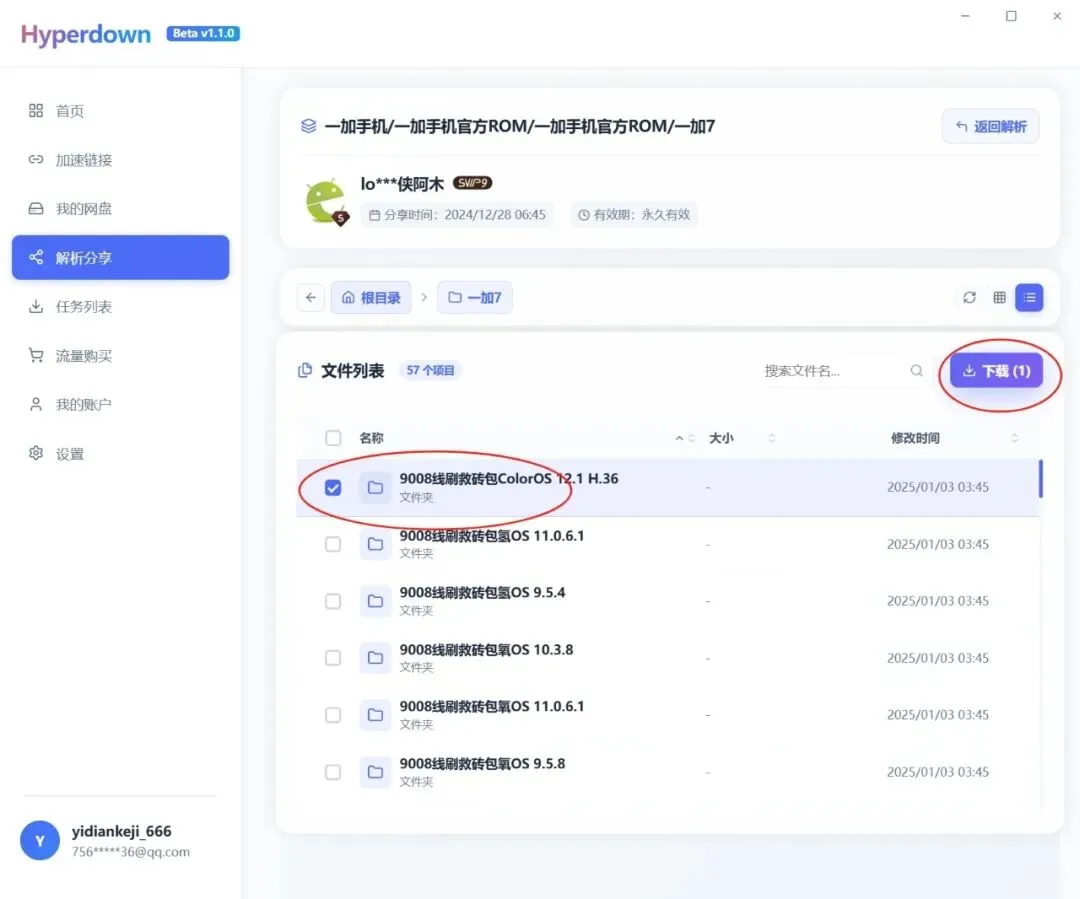
Task: Click folder icon of 氧OS 11.0.6.1
Action: coord(375,715)
